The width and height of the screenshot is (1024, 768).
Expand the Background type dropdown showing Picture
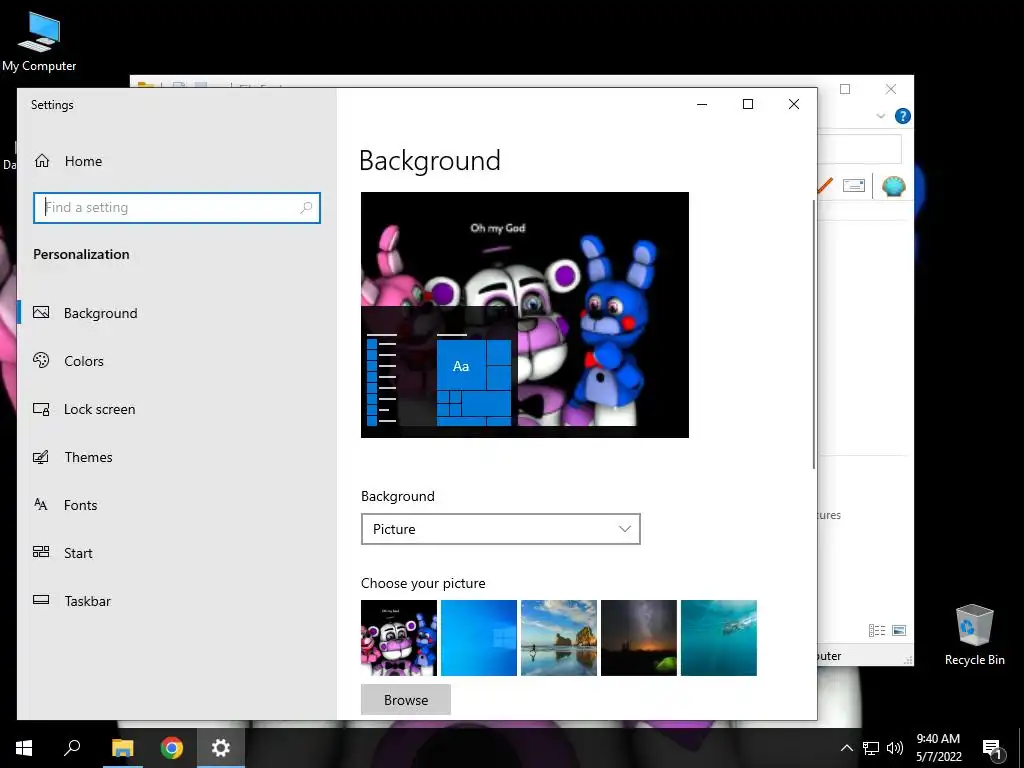[500, 529]
